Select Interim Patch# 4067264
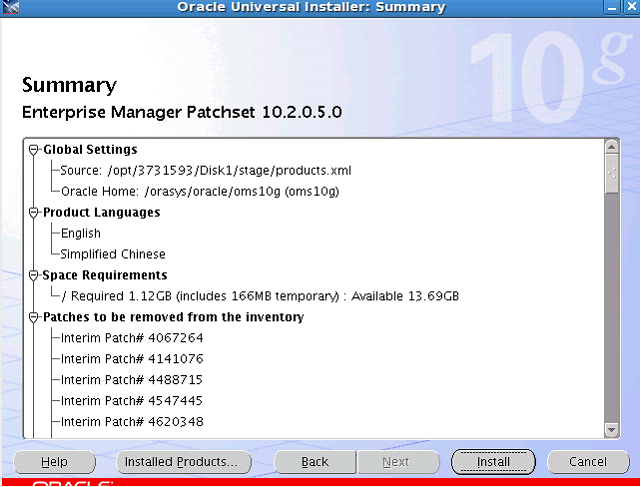Screen dimensions: 641x487 coord(132,338)
